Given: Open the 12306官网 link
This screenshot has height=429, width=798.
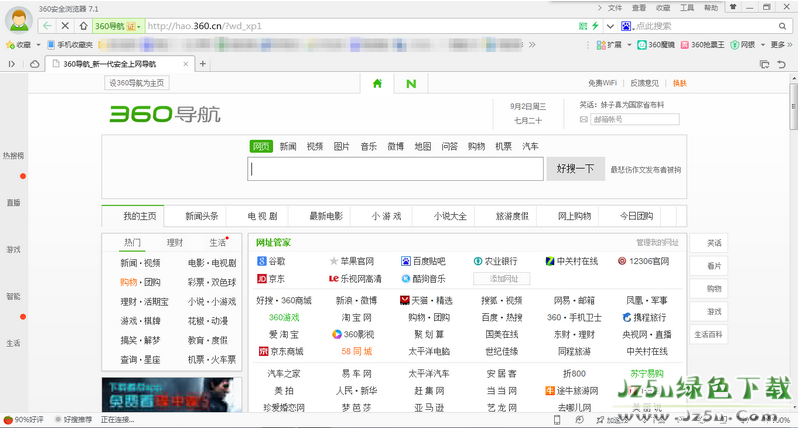Looking at the screenshot, I should pos(643,261).
